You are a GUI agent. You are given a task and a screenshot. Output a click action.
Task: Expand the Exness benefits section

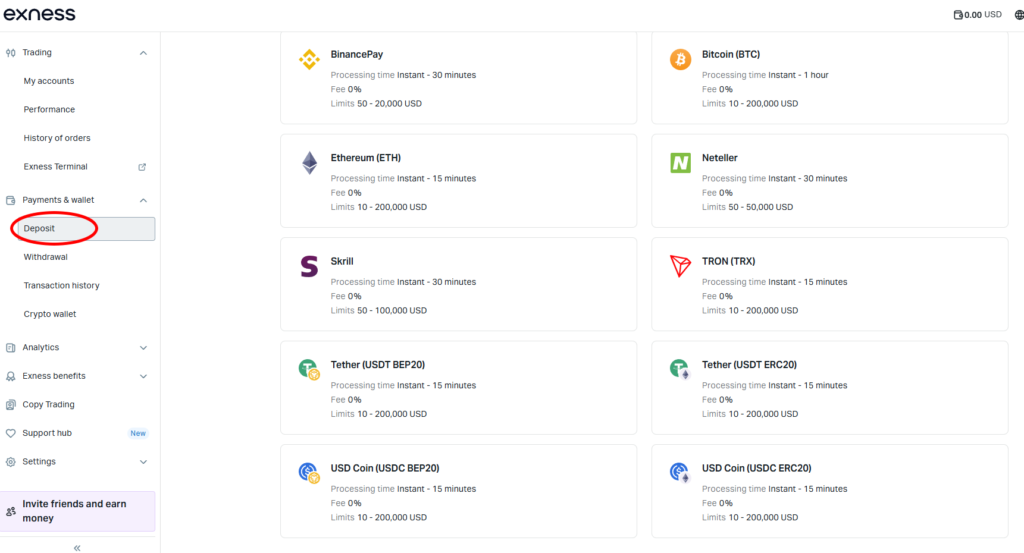tap(143, 377)
